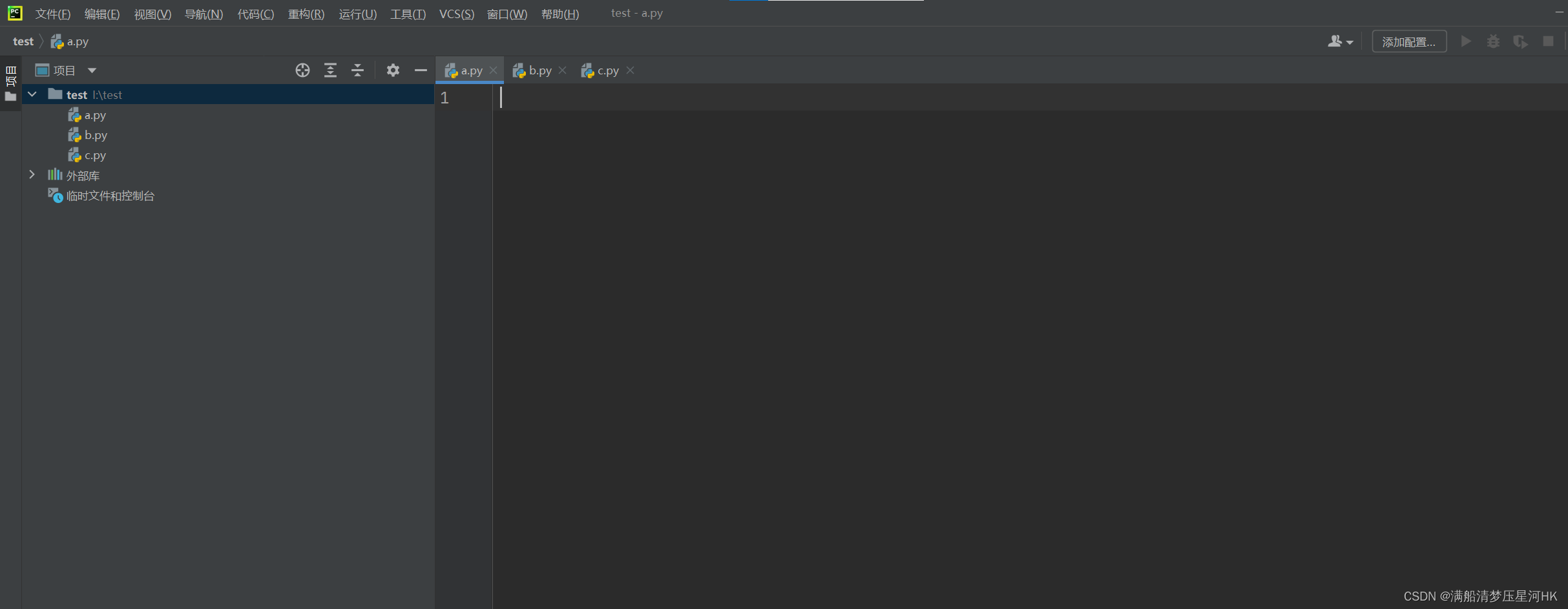
Task: Open the 重构(R) menu
Action: [306, 14]
